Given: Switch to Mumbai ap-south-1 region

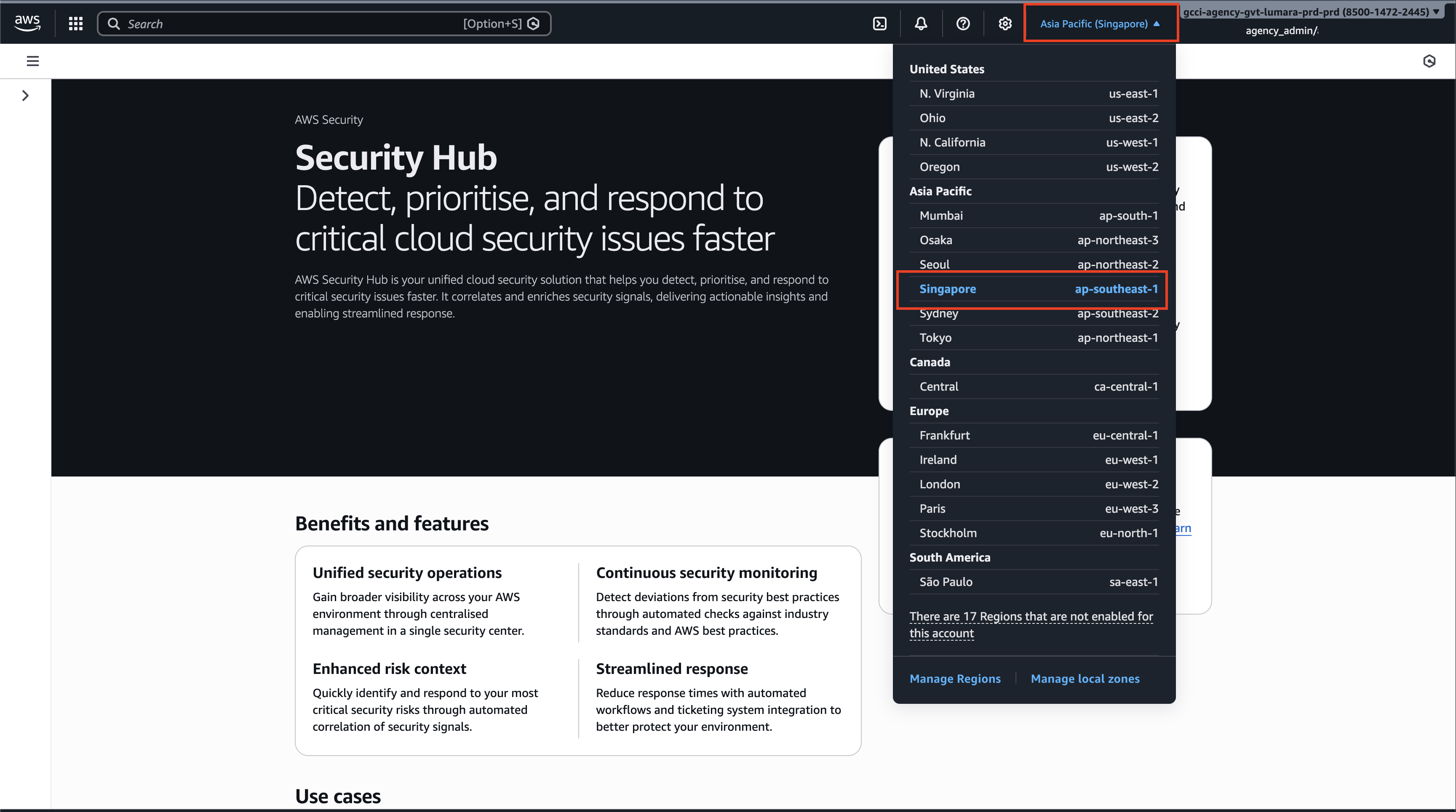Looking at the screenshot, I should click(x=1034, y=215).
